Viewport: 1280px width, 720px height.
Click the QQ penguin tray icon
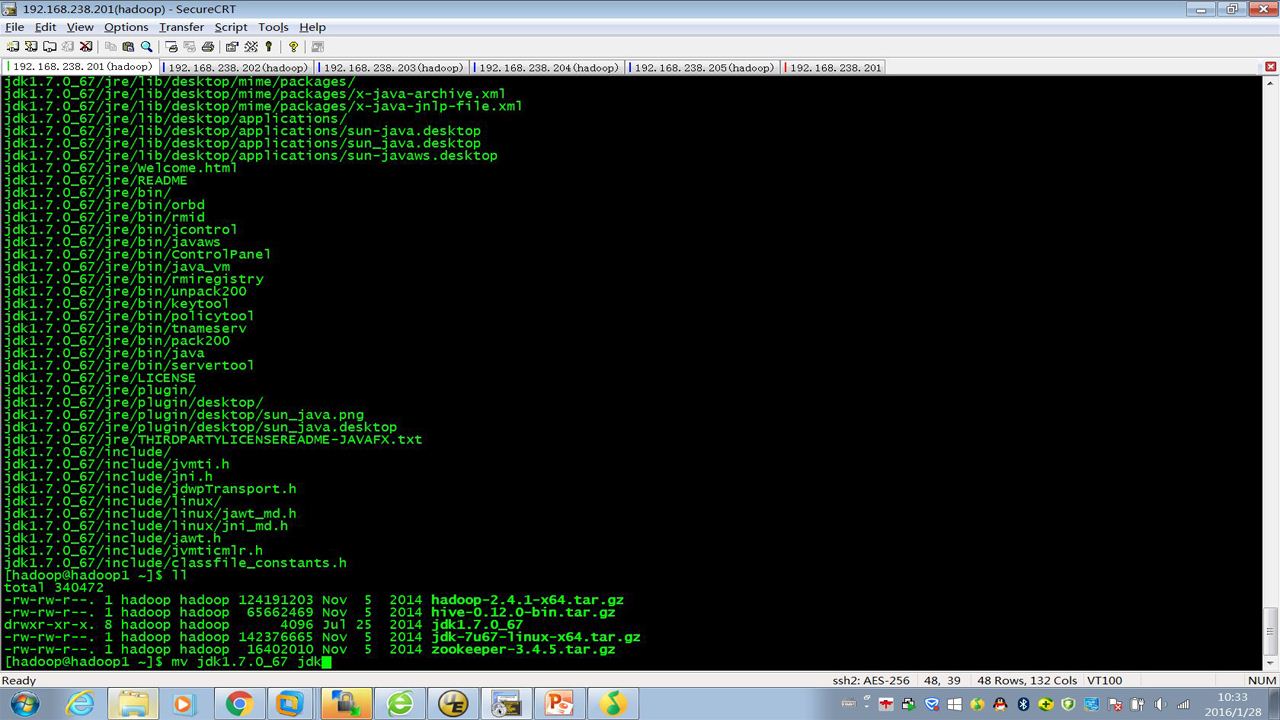point(999,705)
